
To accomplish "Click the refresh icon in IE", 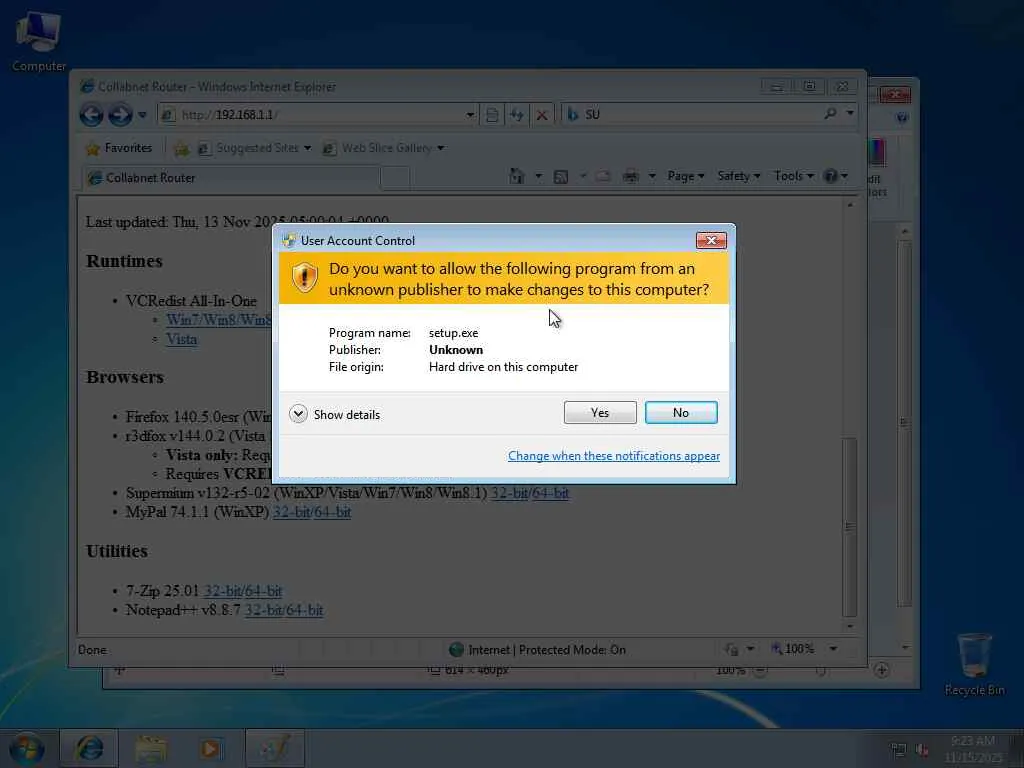I will pos(517,115).
